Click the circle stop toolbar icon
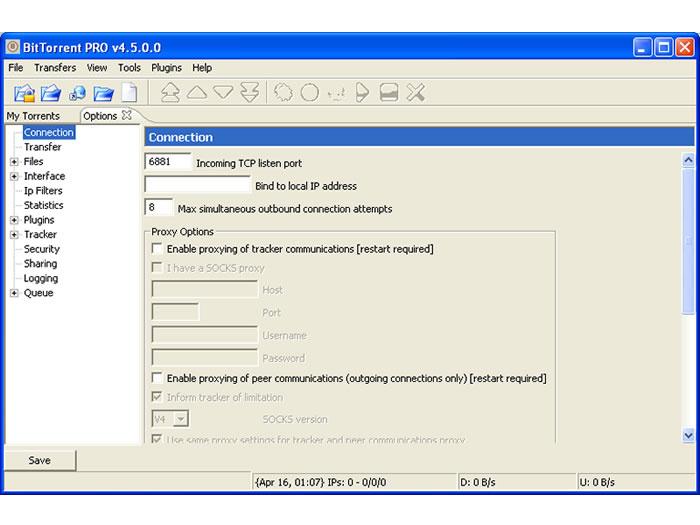 coord(310,93)
